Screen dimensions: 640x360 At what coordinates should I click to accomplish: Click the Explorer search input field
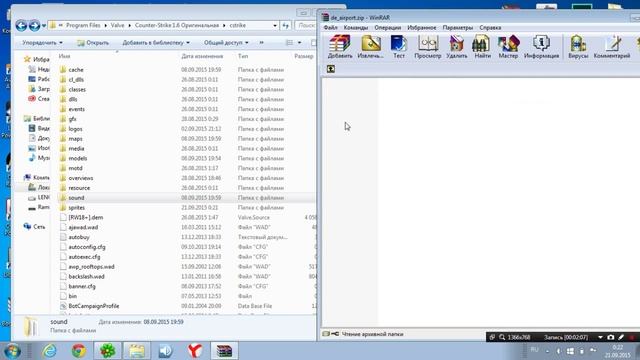(306, 25)
